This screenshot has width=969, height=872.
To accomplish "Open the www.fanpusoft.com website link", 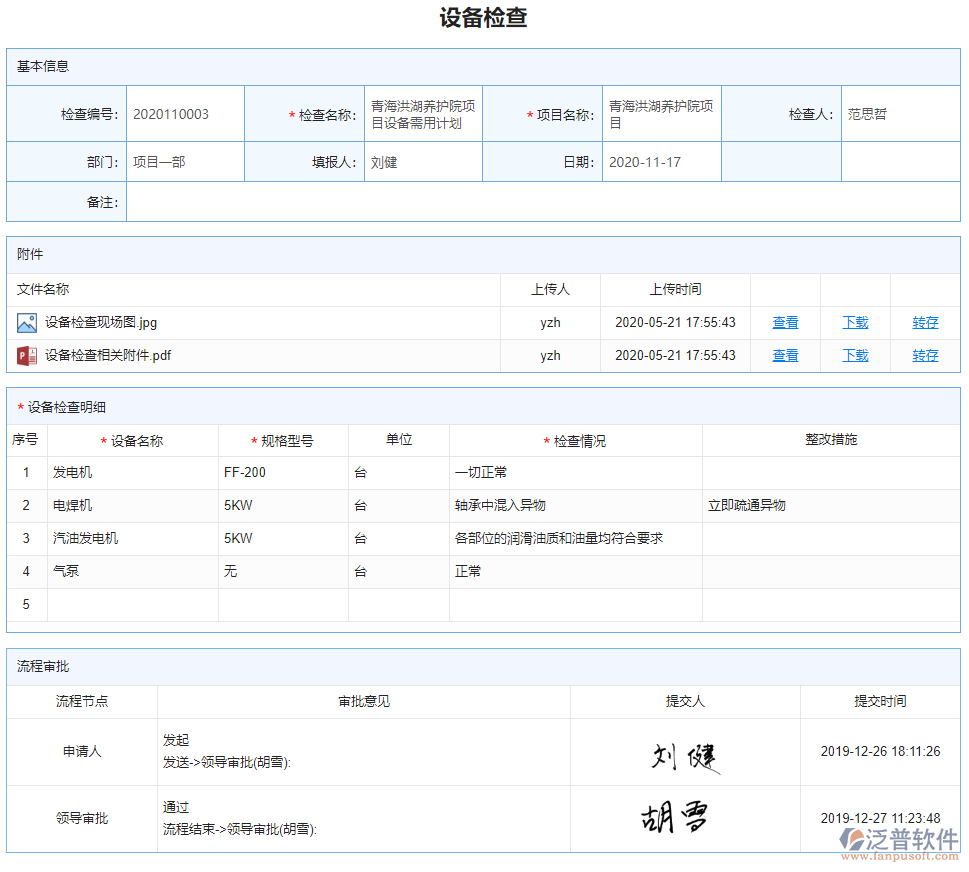I will coord(898,856).
